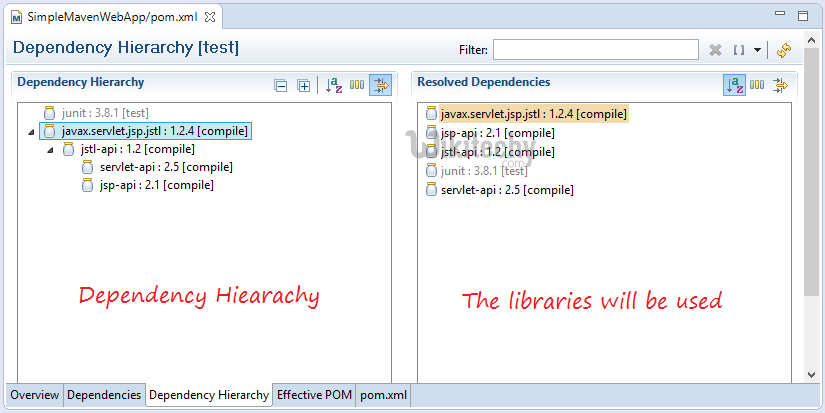The width and height of the screenshot is (825, 413).
Task: Open the Dependencies tab
Action: [x=104, y=395]
